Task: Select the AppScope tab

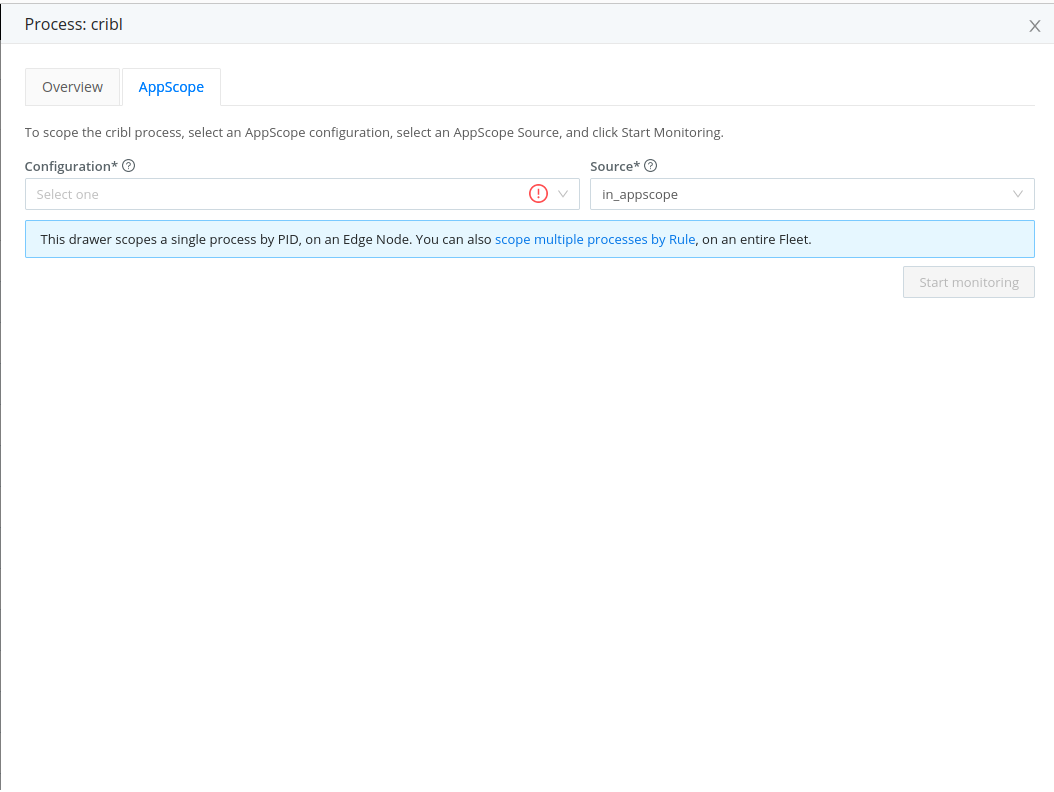Action: point(171,87)
